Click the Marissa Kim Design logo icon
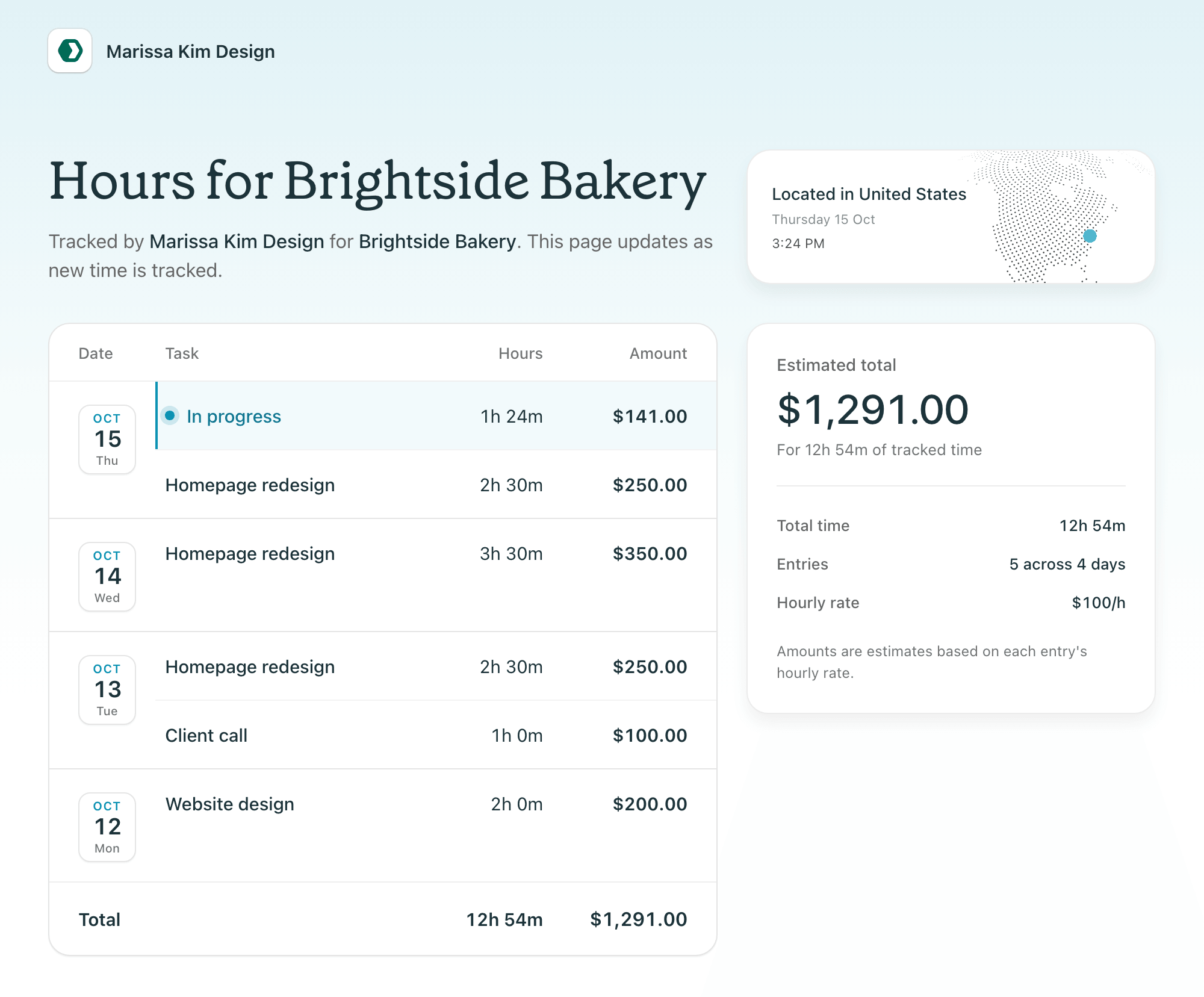This screenshot has width=1204, height=997. tap(70, 51)
